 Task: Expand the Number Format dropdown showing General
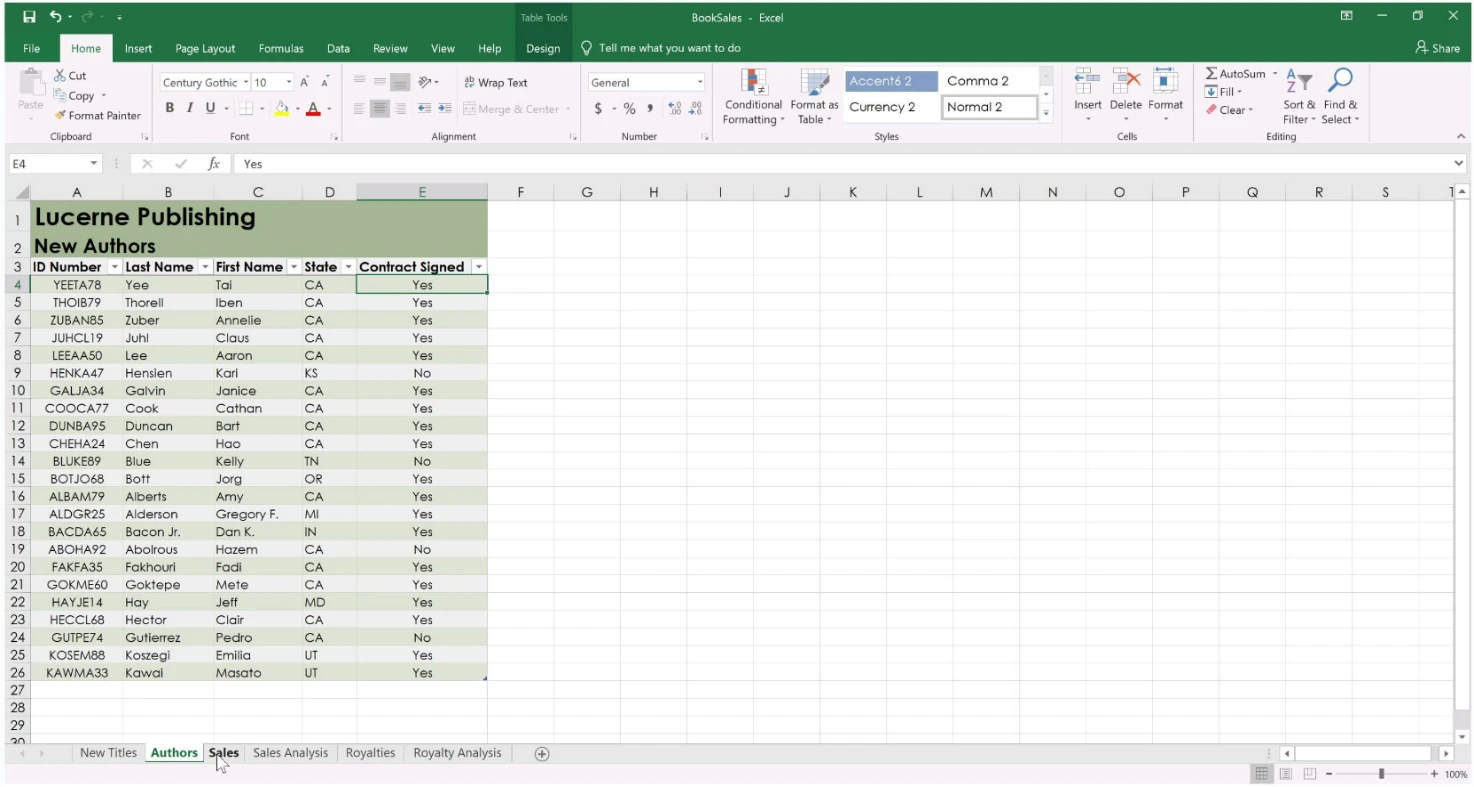699,83
